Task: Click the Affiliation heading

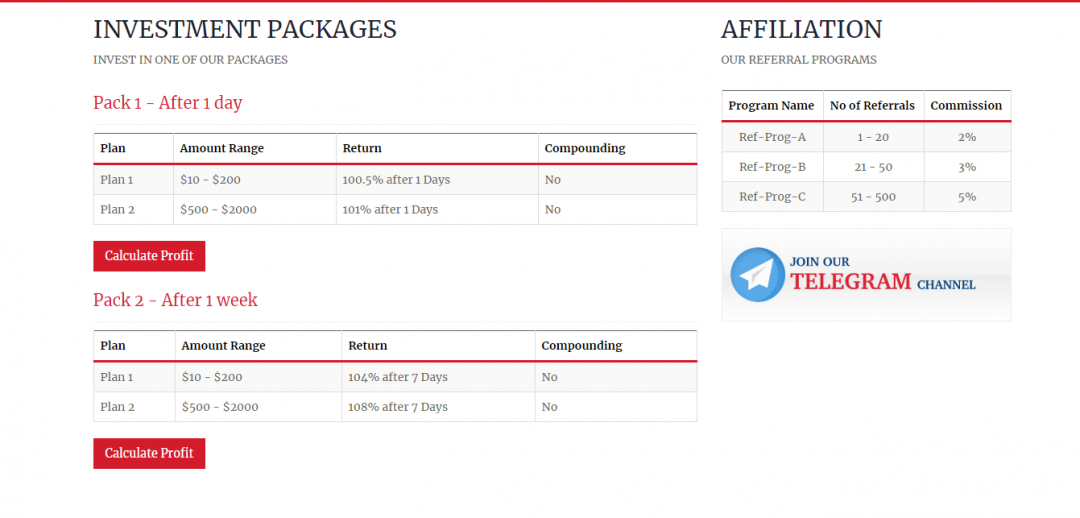Action: coord(802,30)
